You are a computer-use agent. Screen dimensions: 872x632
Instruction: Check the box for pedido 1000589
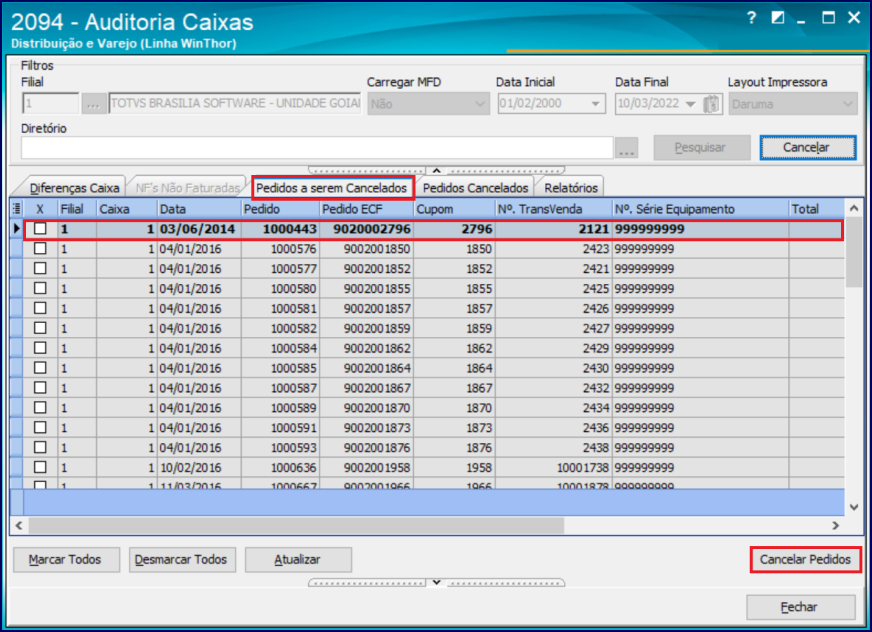coord(40,407)
